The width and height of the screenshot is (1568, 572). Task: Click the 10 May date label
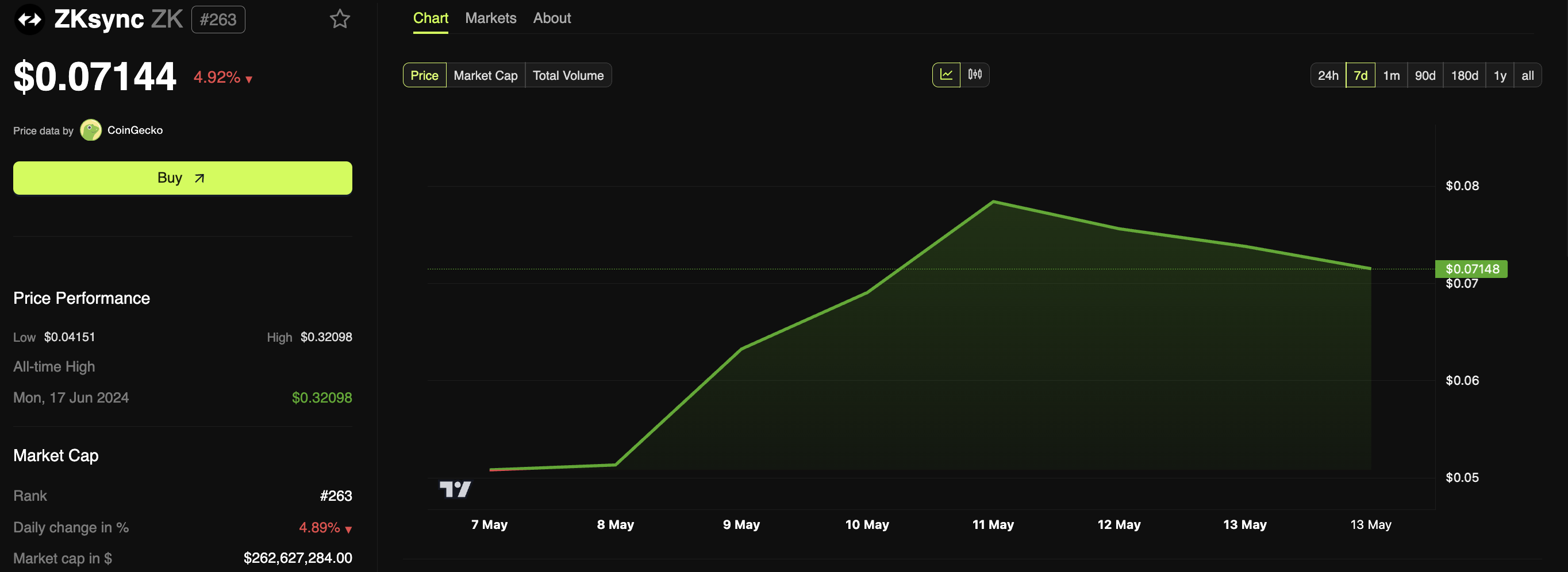tap(867, 524)
